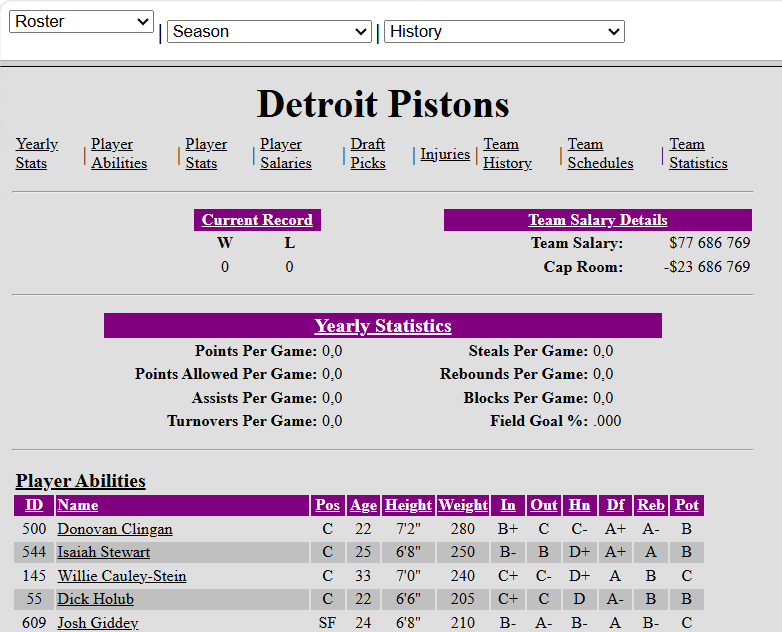Click Isaiah Stewart's weight 250

coord(463,552)
